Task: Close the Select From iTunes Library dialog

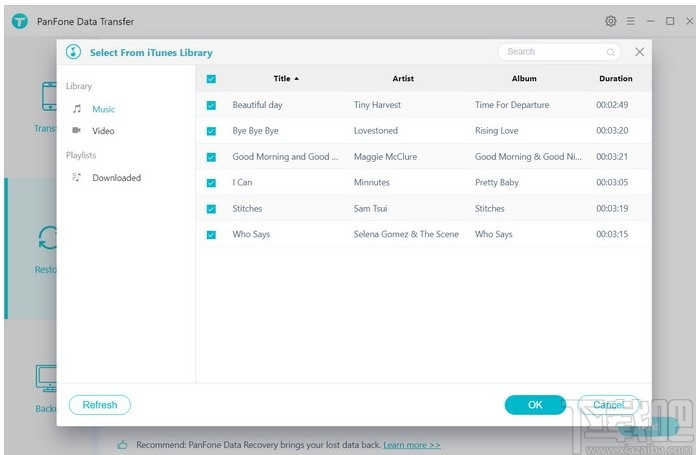Action: click(640, 52)
